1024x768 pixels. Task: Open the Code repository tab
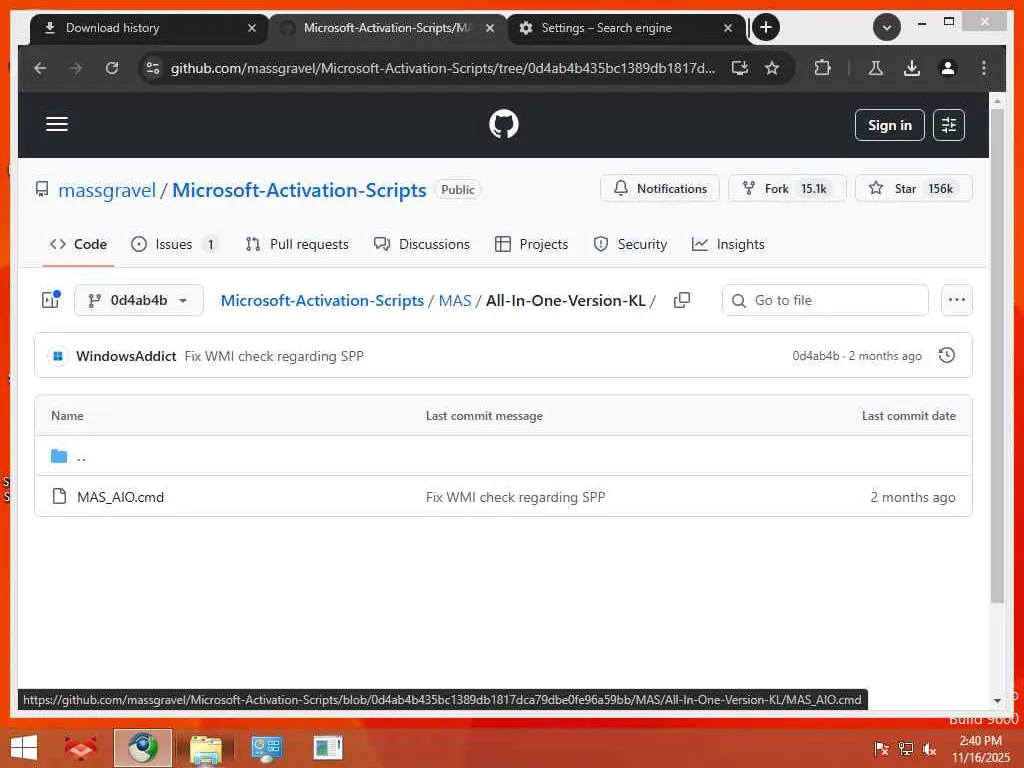[78, 244]
